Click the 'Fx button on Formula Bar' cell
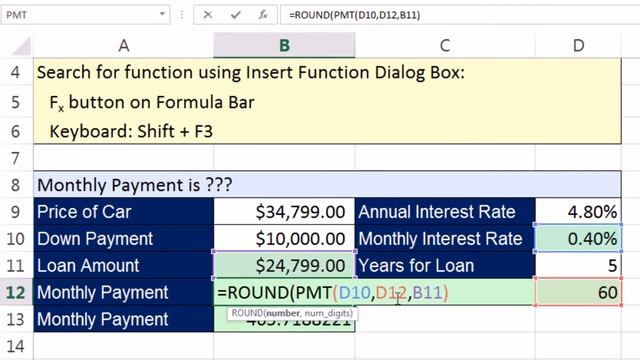The width and height of the screenshot is (640, 360). tap(327, 102)
